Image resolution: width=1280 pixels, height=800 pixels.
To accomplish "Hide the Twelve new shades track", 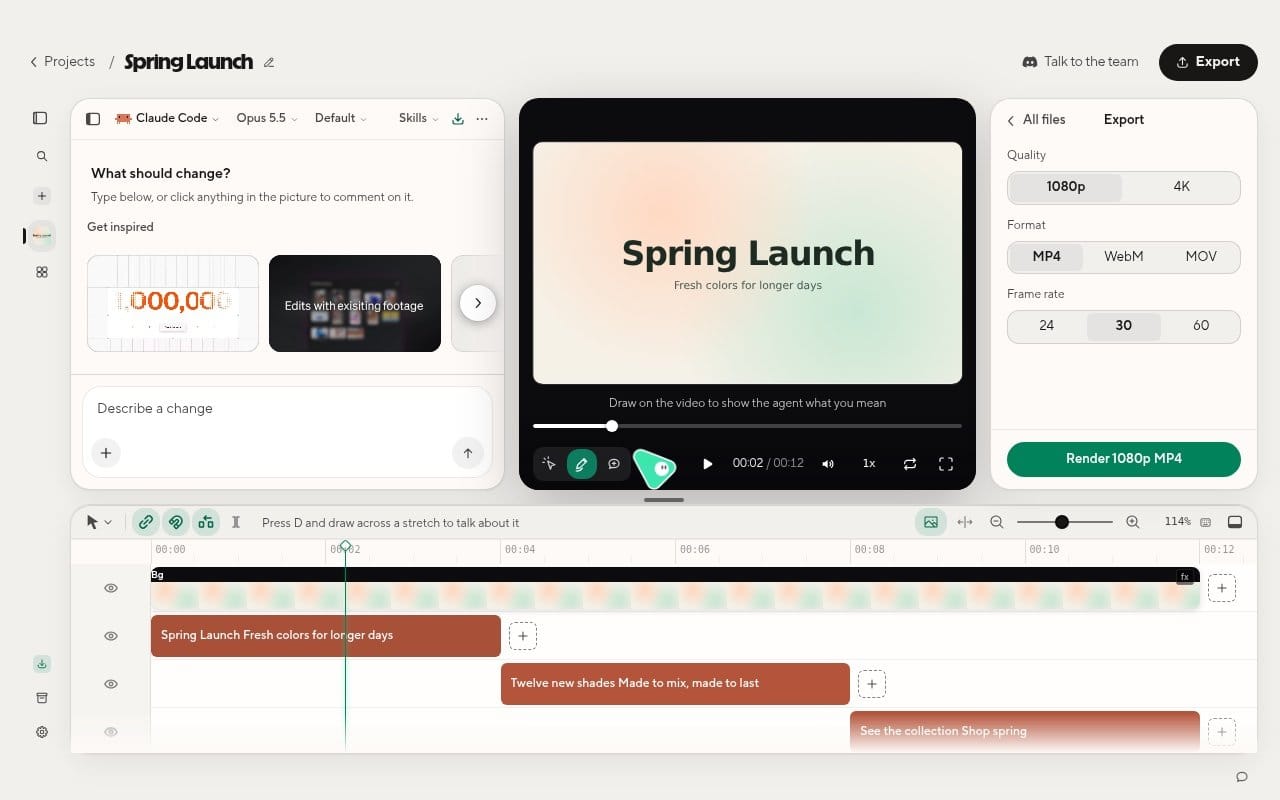I will point(111,684).
